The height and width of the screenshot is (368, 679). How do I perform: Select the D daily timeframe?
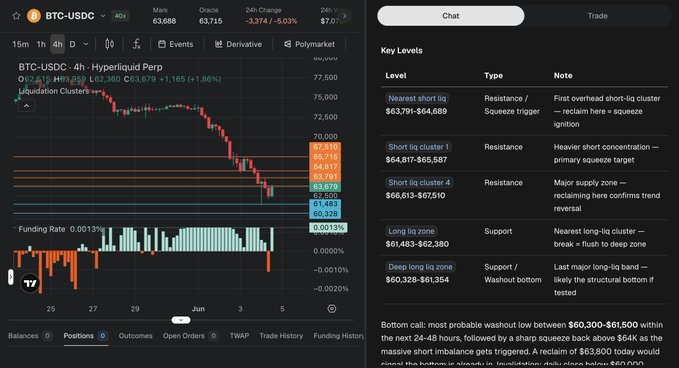click(72, 44)
